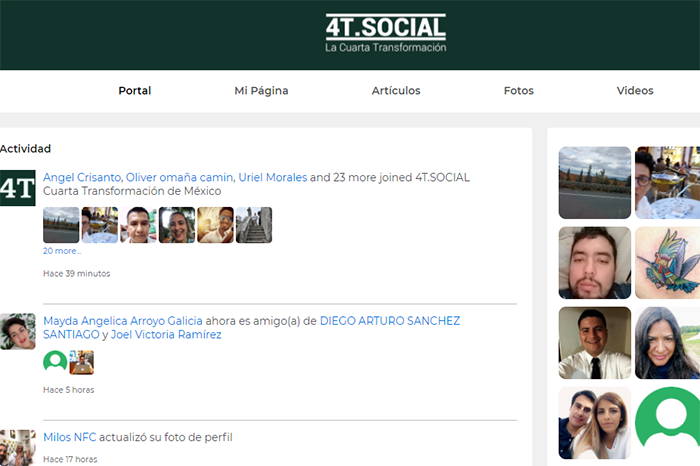Click the 4T avatar icon in activity feed
The image size is (700, 466).
(18, 187)
